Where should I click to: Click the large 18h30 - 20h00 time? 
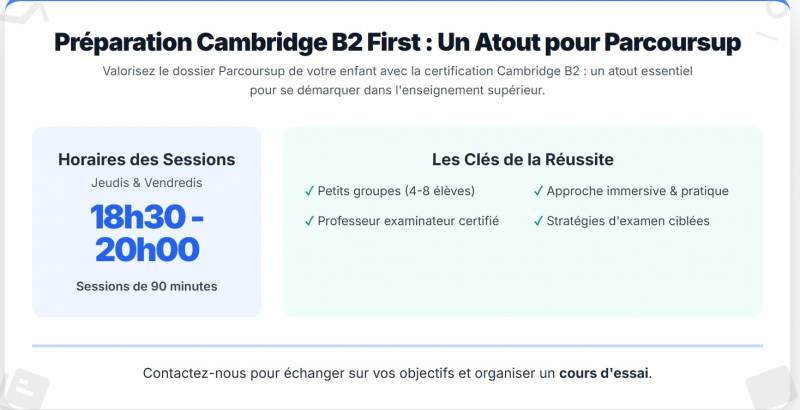pos(147,232)
